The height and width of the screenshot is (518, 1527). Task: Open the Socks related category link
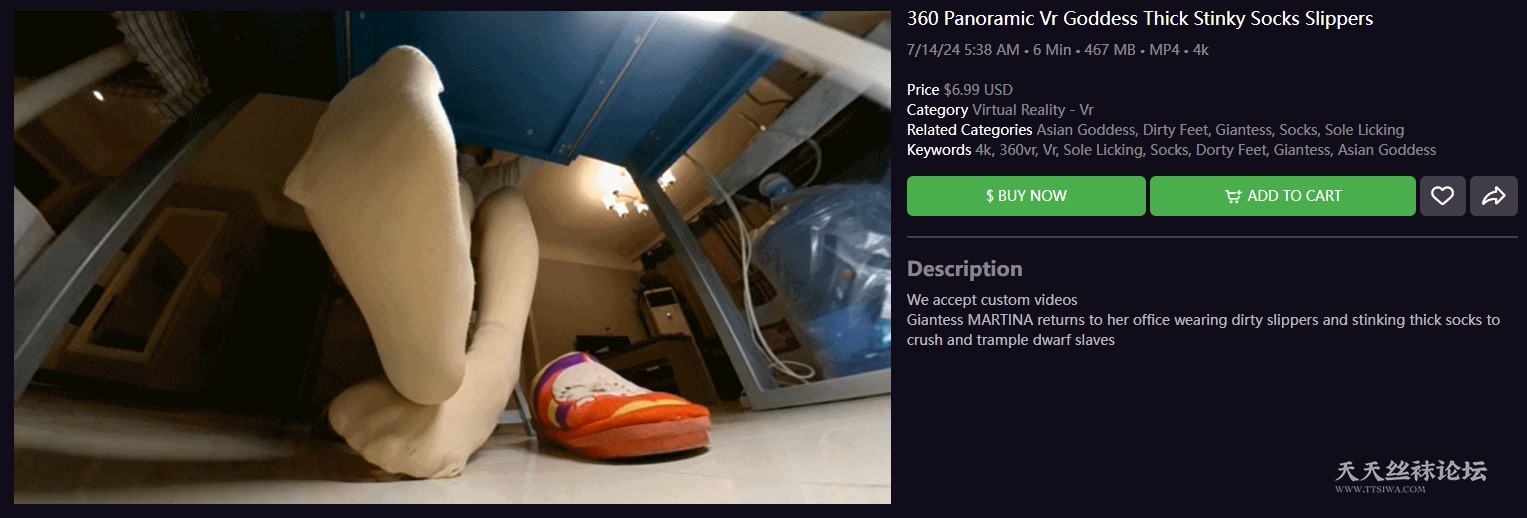pos(1298,130)
